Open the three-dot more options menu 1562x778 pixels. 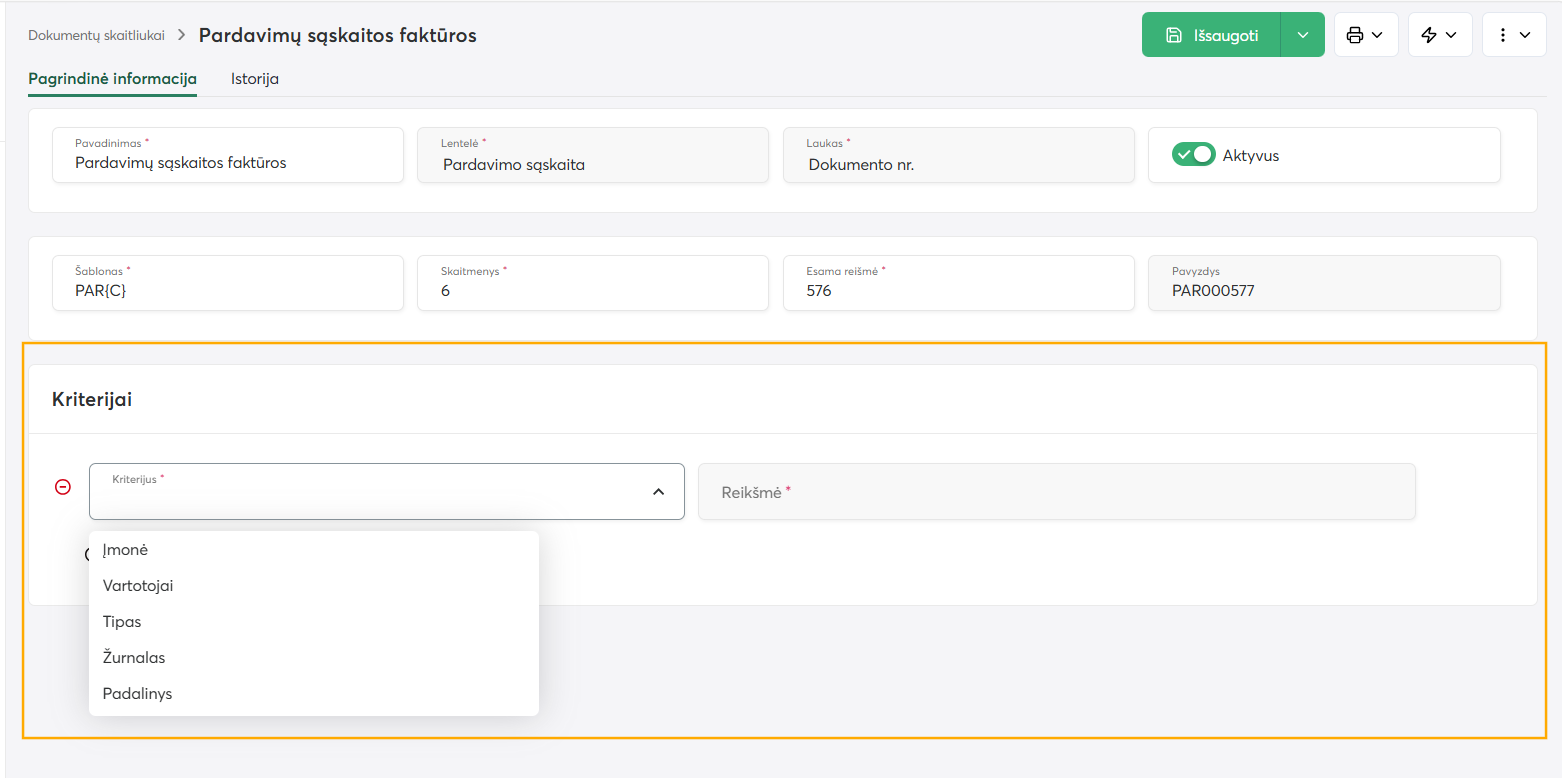[1514, 35]
